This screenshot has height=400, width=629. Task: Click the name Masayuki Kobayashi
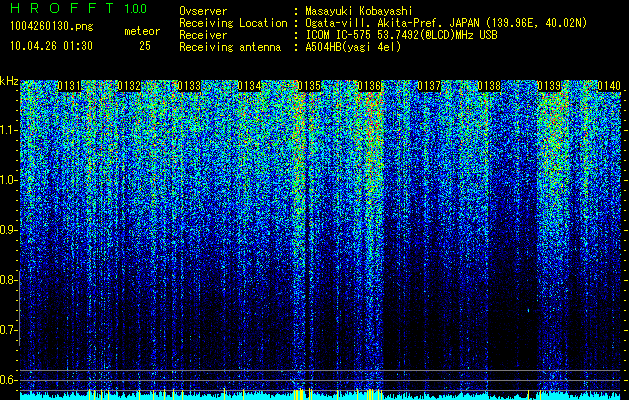tap(359, 11)
